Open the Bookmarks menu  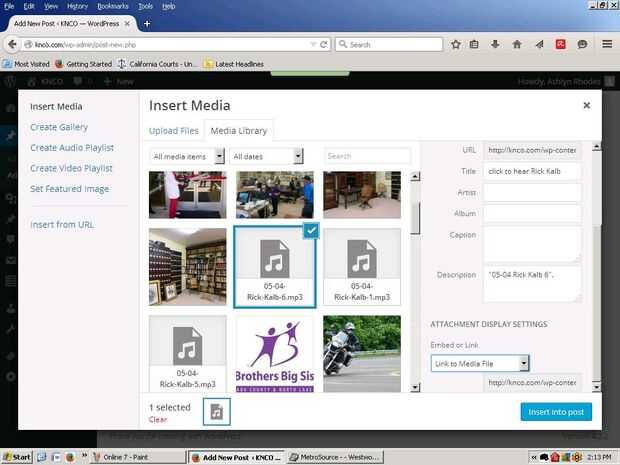pos(113,6)
